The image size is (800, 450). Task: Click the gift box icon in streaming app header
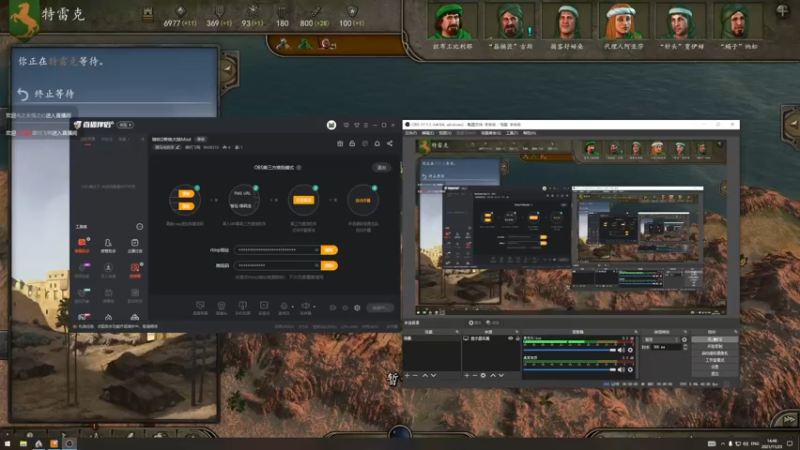pyautogui.click(x=340, y=144)
